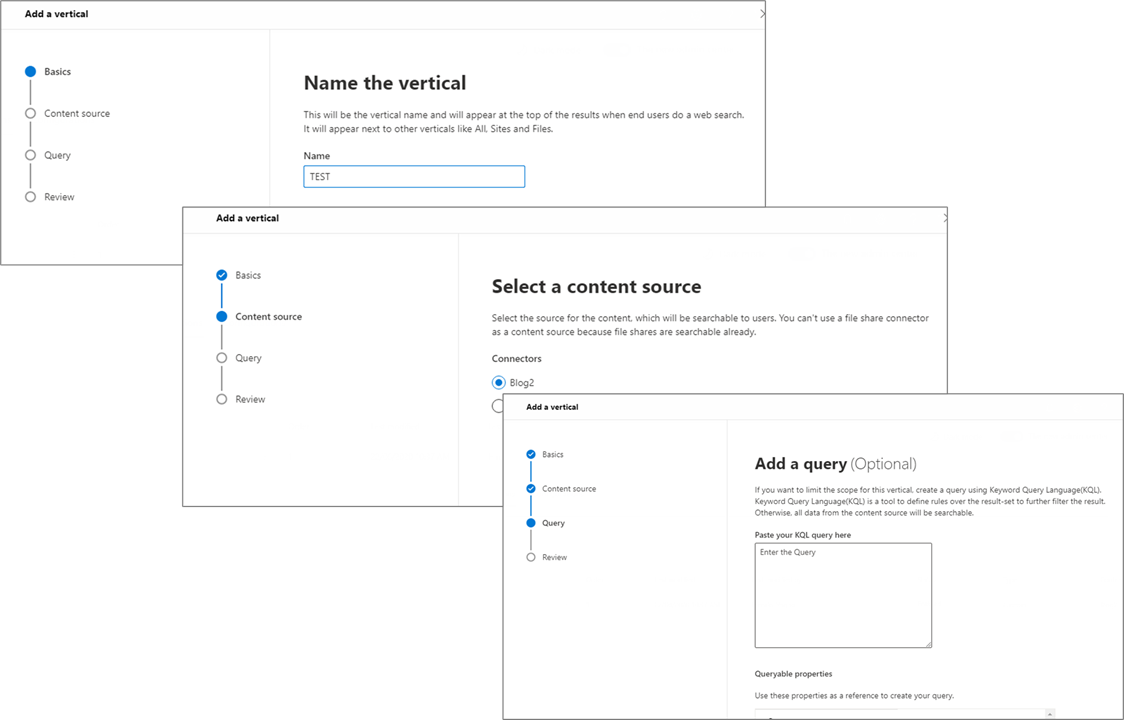The height and width of the screenshot is (720, 1124).
Task: Click Basics checkmark in Add a query window
Action: click(530, 454)
